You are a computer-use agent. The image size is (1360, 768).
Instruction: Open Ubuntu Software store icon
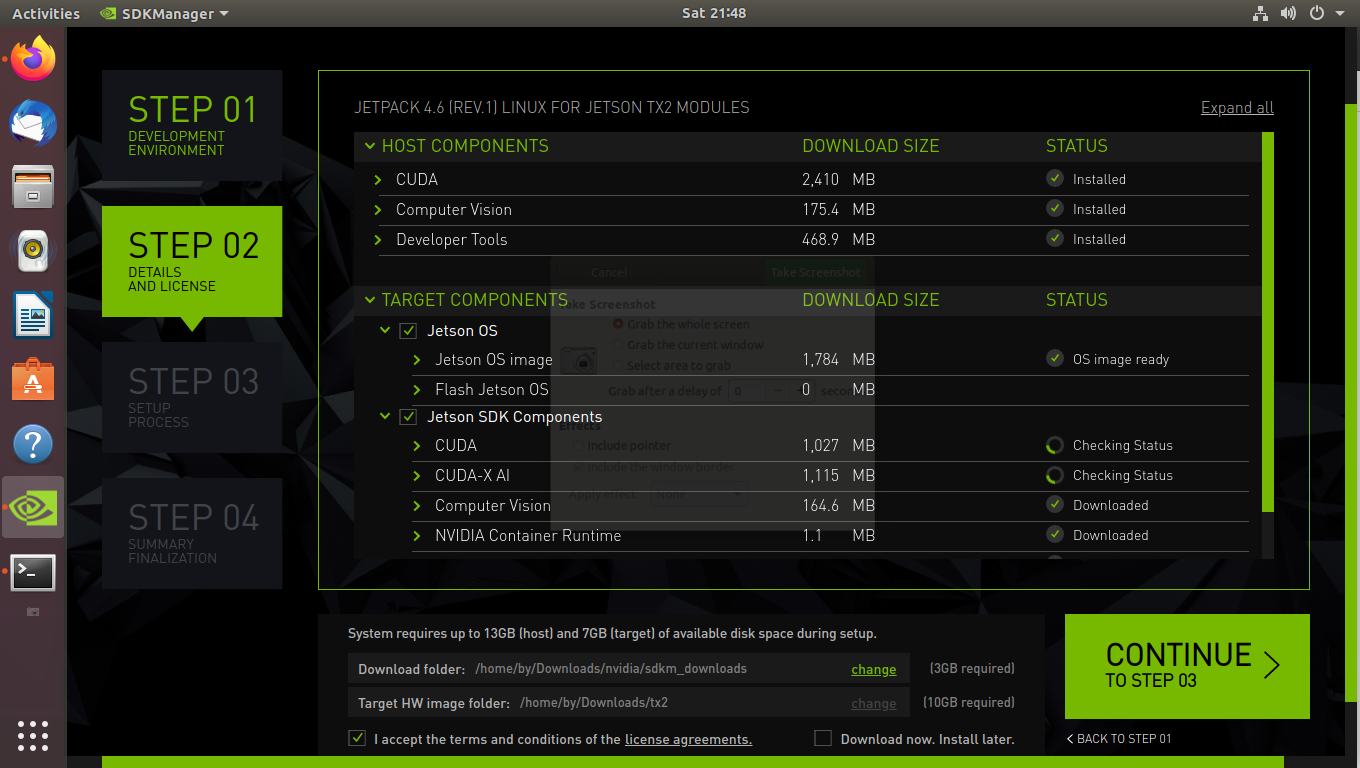33,380
